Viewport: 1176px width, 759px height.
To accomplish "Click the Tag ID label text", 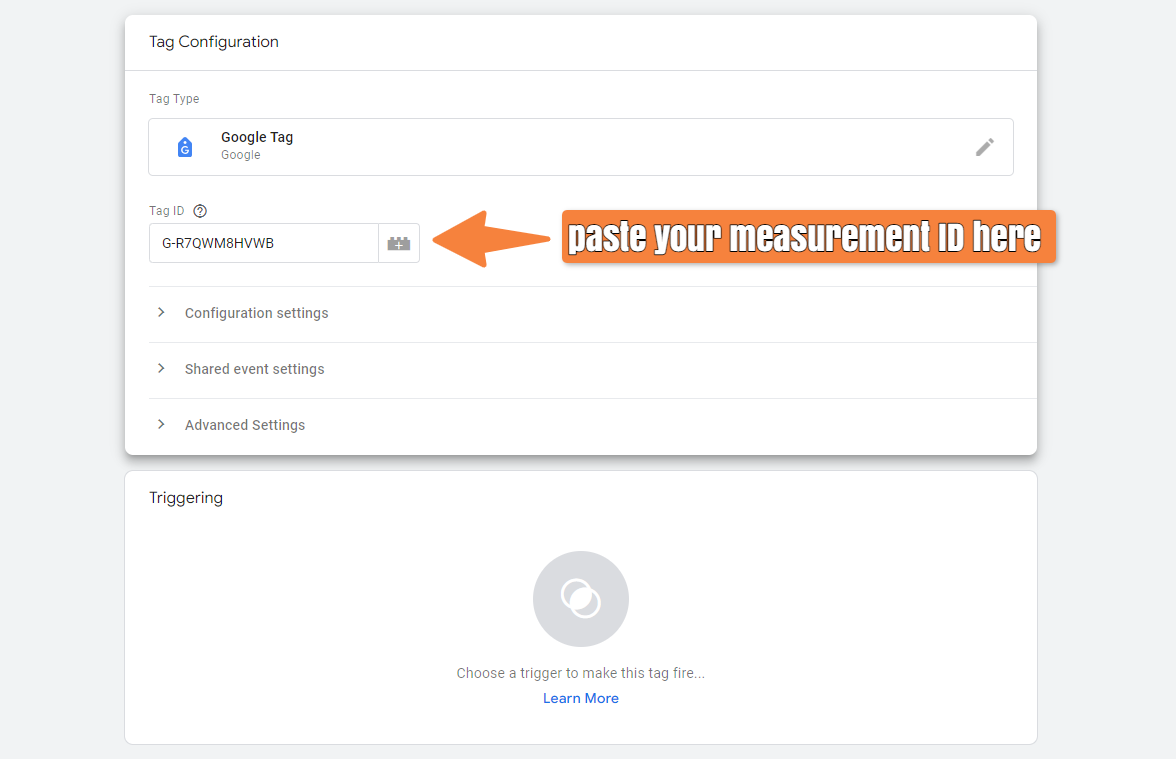I will [x=166, y=211].
